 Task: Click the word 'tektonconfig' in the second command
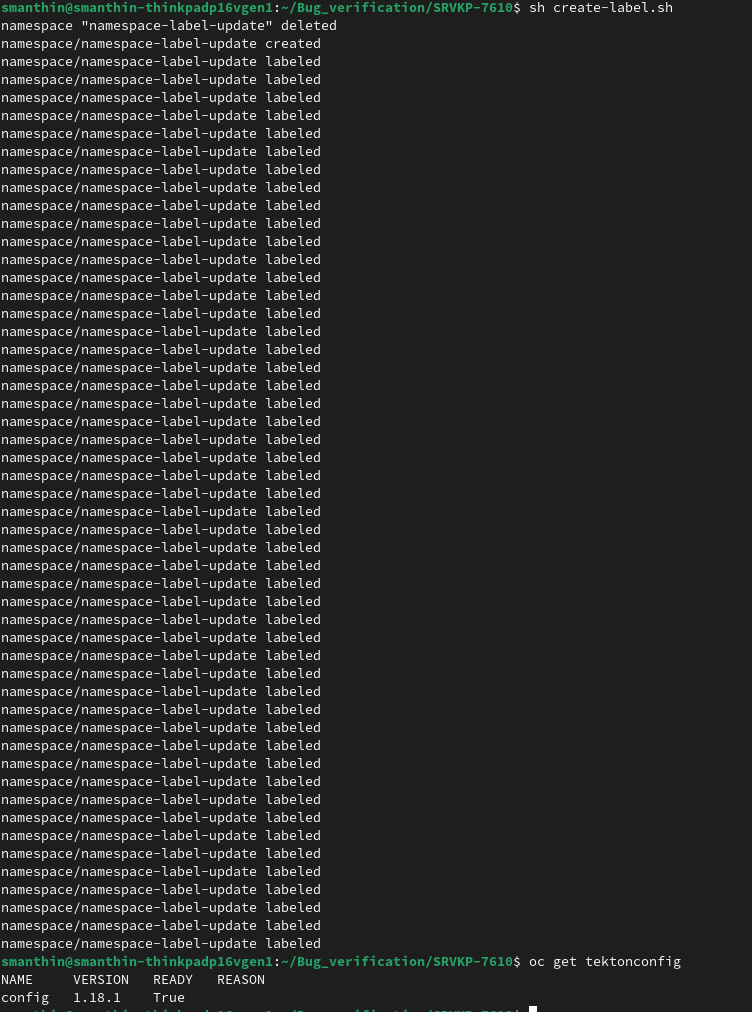coord(633,962)
